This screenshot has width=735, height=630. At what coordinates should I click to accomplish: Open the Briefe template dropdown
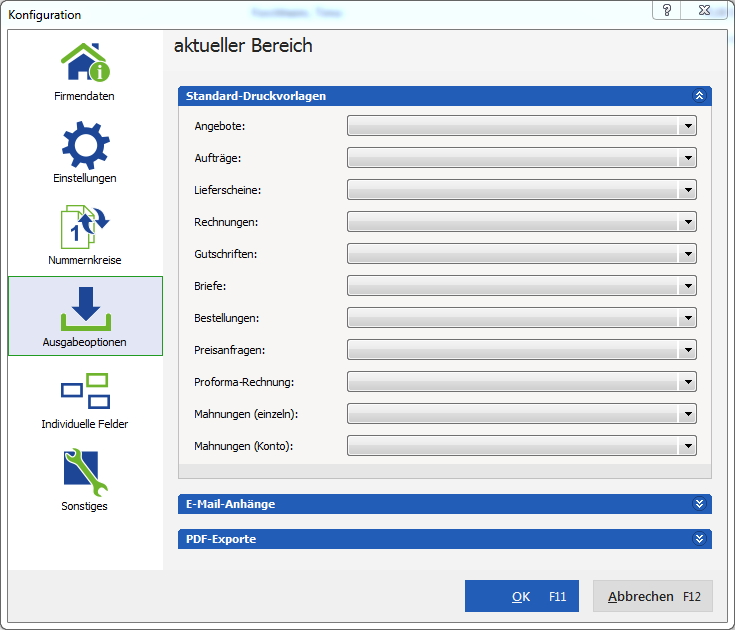(x=522, y=285)
